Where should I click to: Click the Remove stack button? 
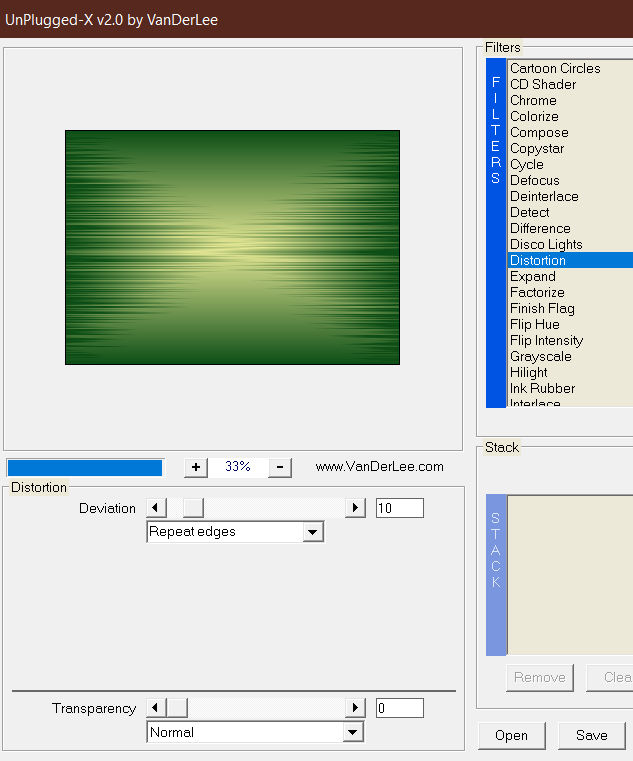(539, 678)
